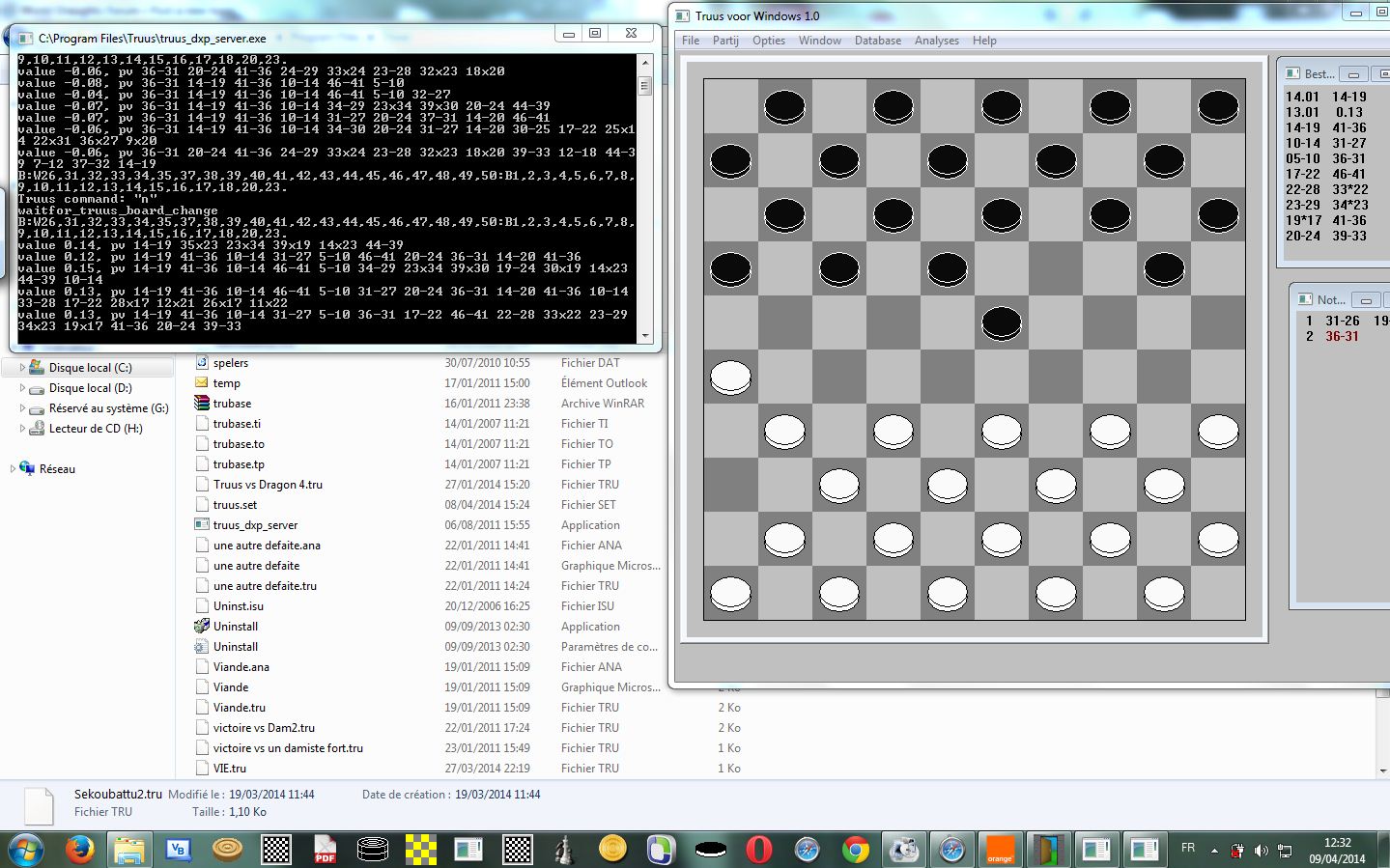This screenshot has width=1390, height=868.
Task: Select the file Truus vs Dragon 4.tru
Action: 268,485
